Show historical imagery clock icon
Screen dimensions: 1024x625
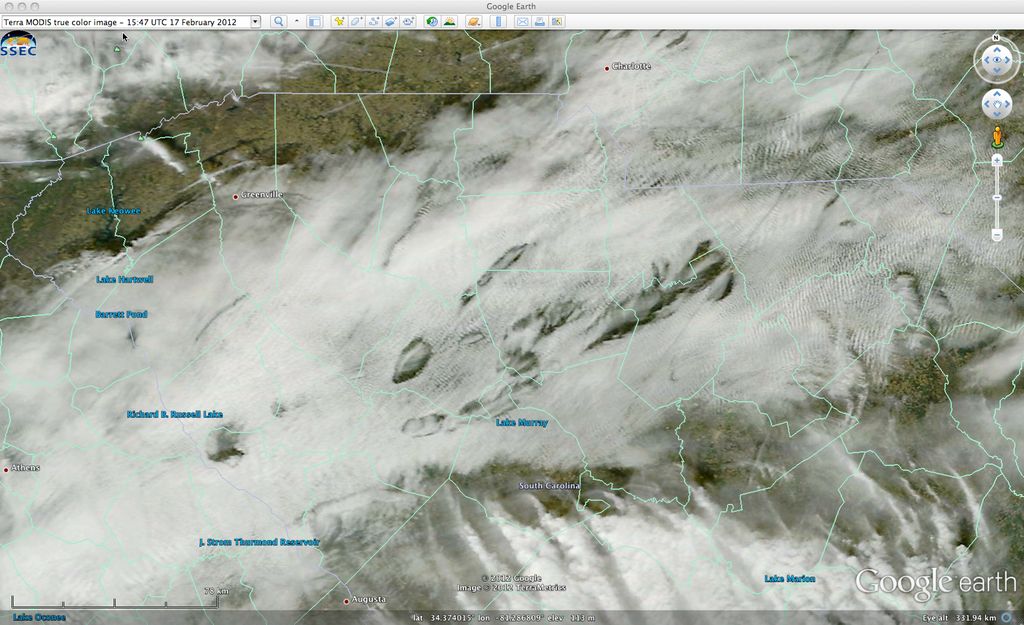pos(432,22)
